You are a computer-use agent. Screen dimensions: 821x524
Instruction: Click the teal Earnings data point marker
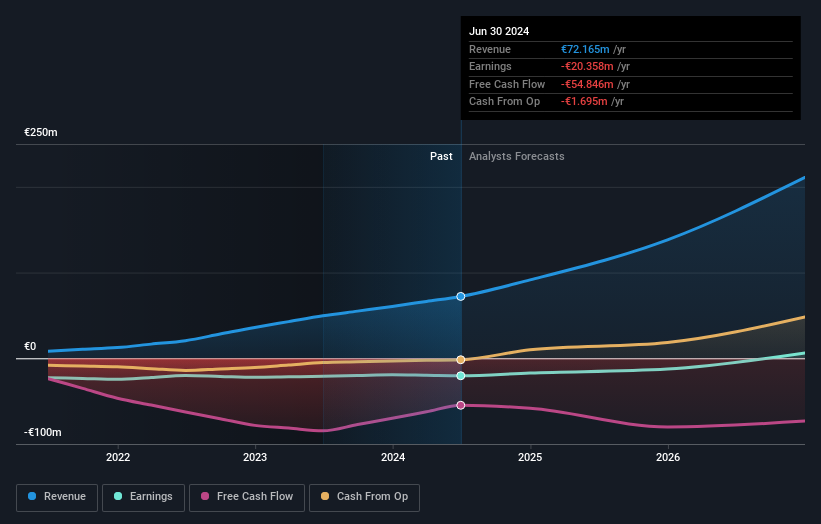461,376
